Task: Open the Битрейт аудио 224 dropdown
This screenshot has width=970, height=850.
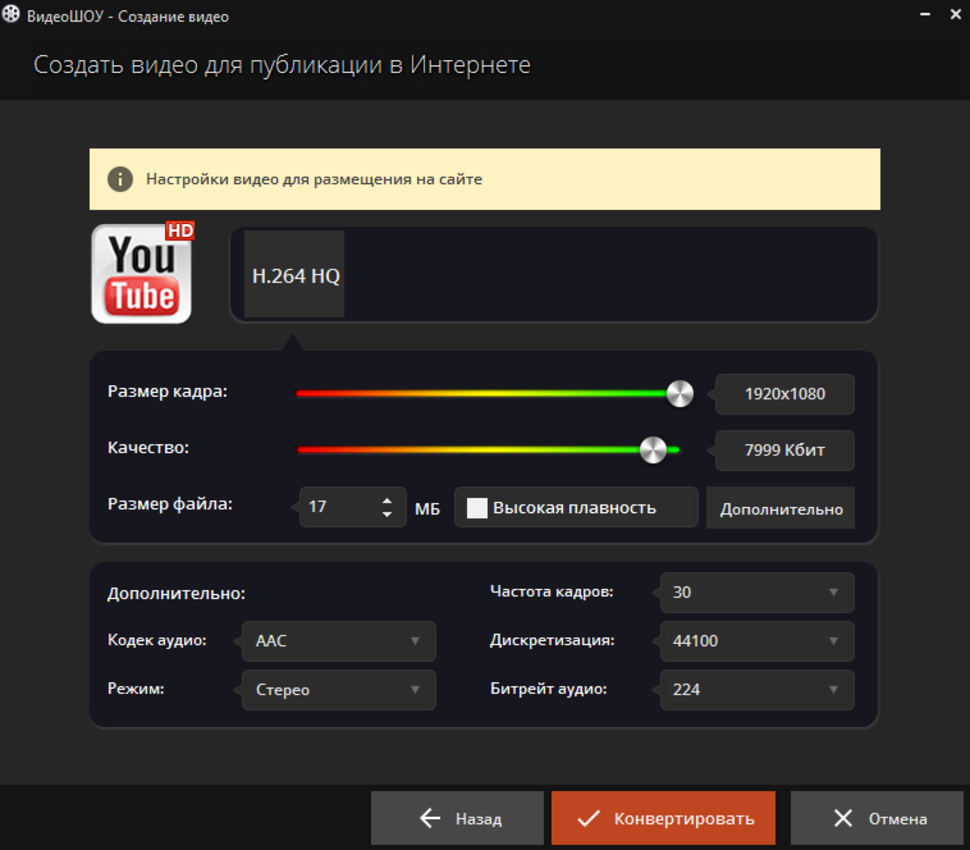Action: point(757,690)
